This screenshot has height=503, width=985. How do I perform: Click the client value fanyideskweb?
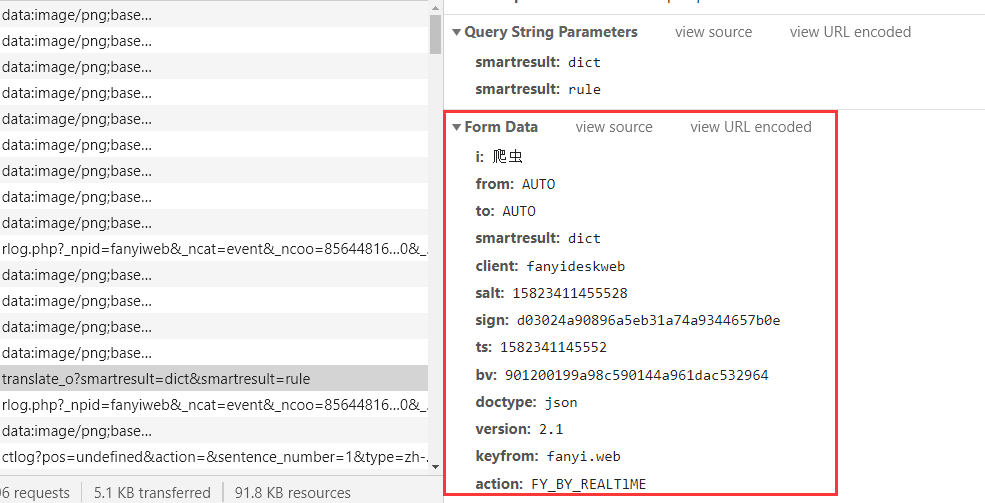576,266
